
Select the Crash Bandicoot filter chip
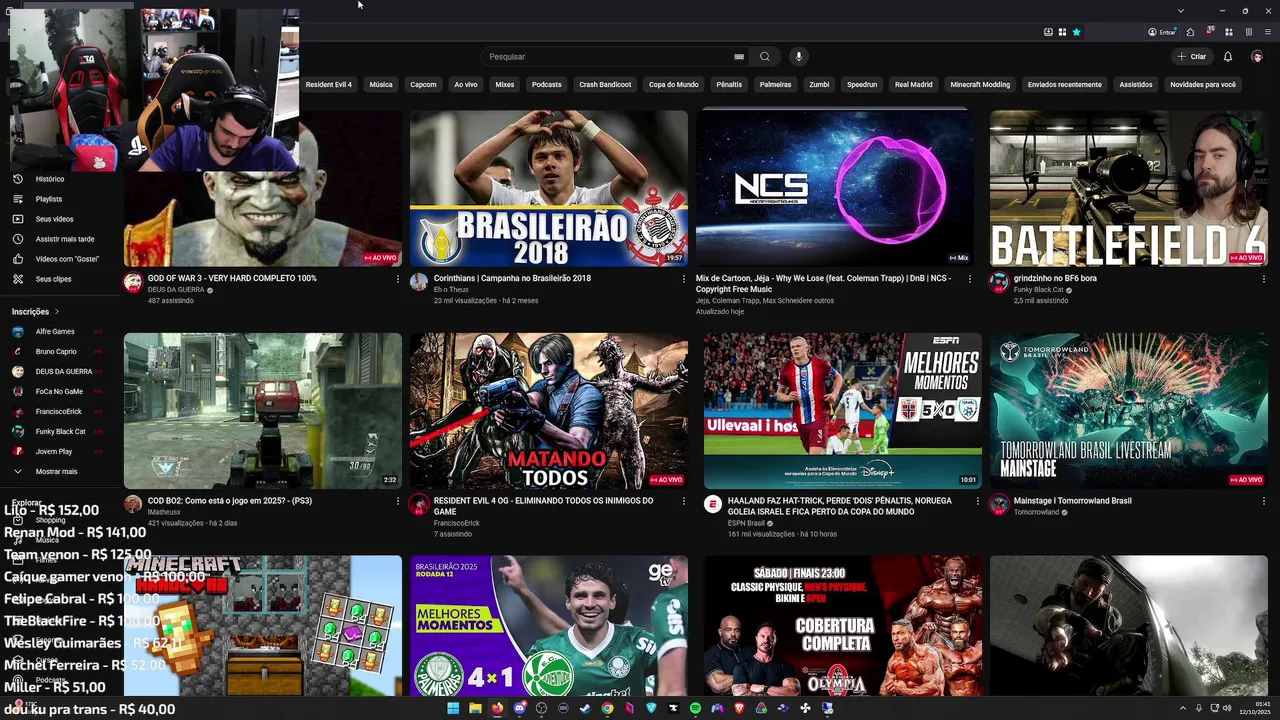coord(605,85)
